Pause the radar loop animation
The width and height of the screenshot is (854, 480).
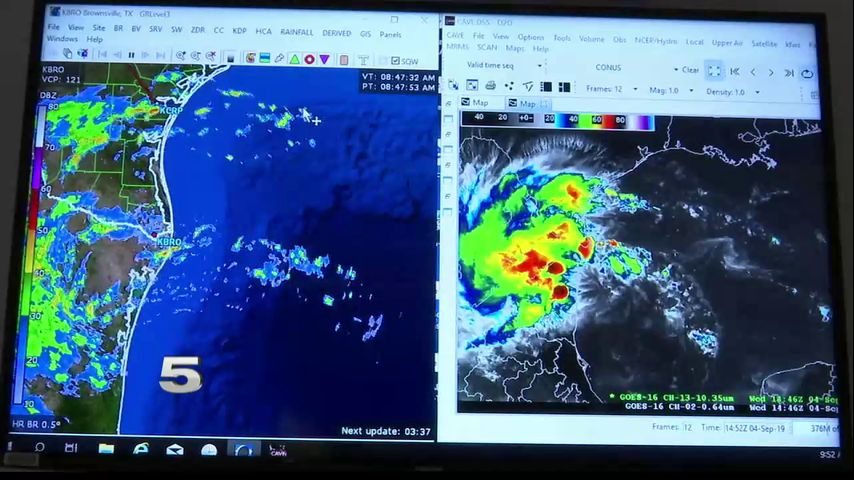(x=131, y=56)
